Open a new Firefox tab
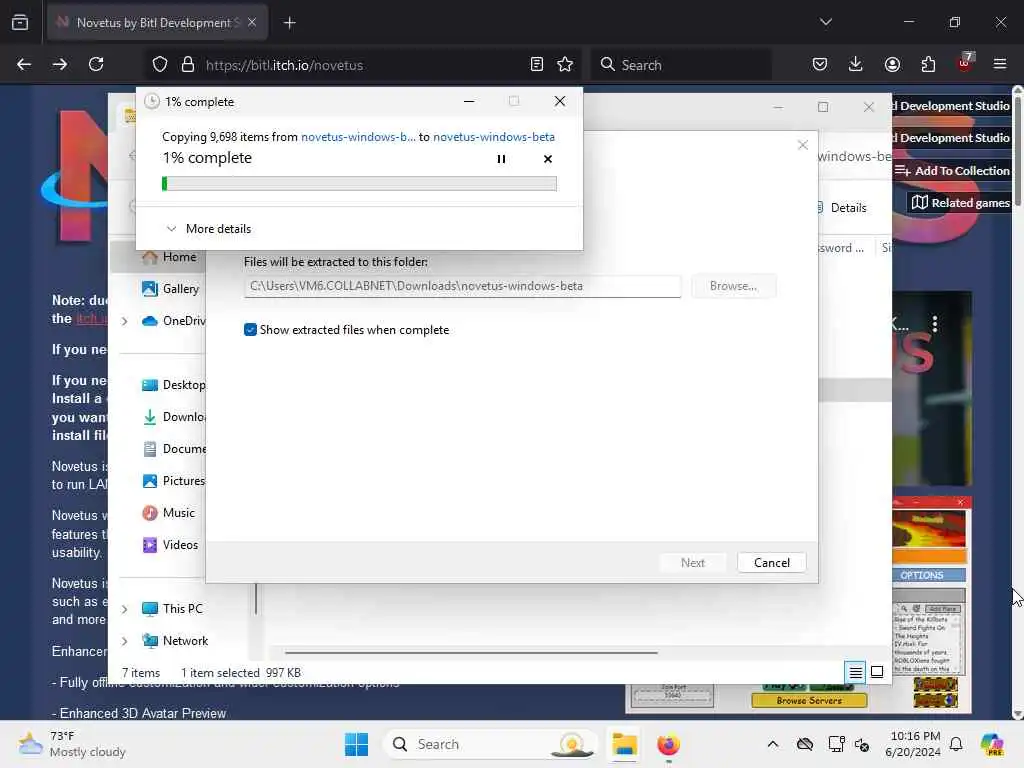 pos(289,23)
